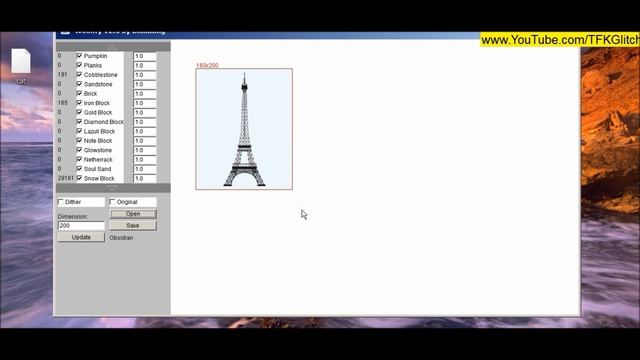640x360 pixels.
Task: Disable the Gold Block checkbox
Action: (79, 112)
